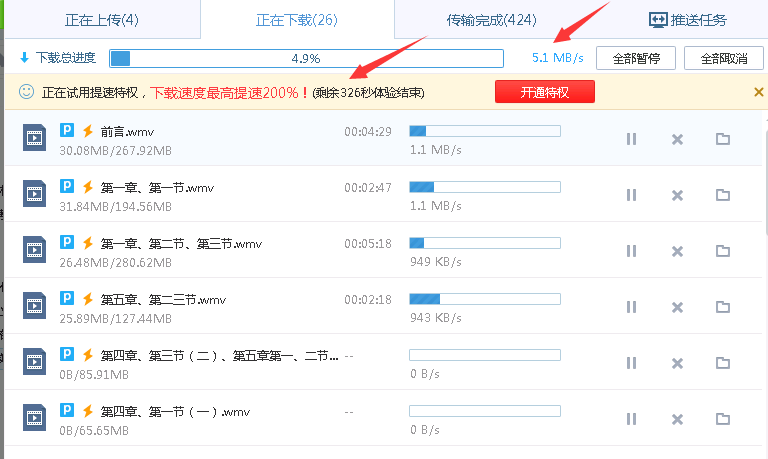Screen dimensions: 768x459
Task: Pause 第一章、第一节.wmv download
Action: pyautogui.click(x=631, y=195)
